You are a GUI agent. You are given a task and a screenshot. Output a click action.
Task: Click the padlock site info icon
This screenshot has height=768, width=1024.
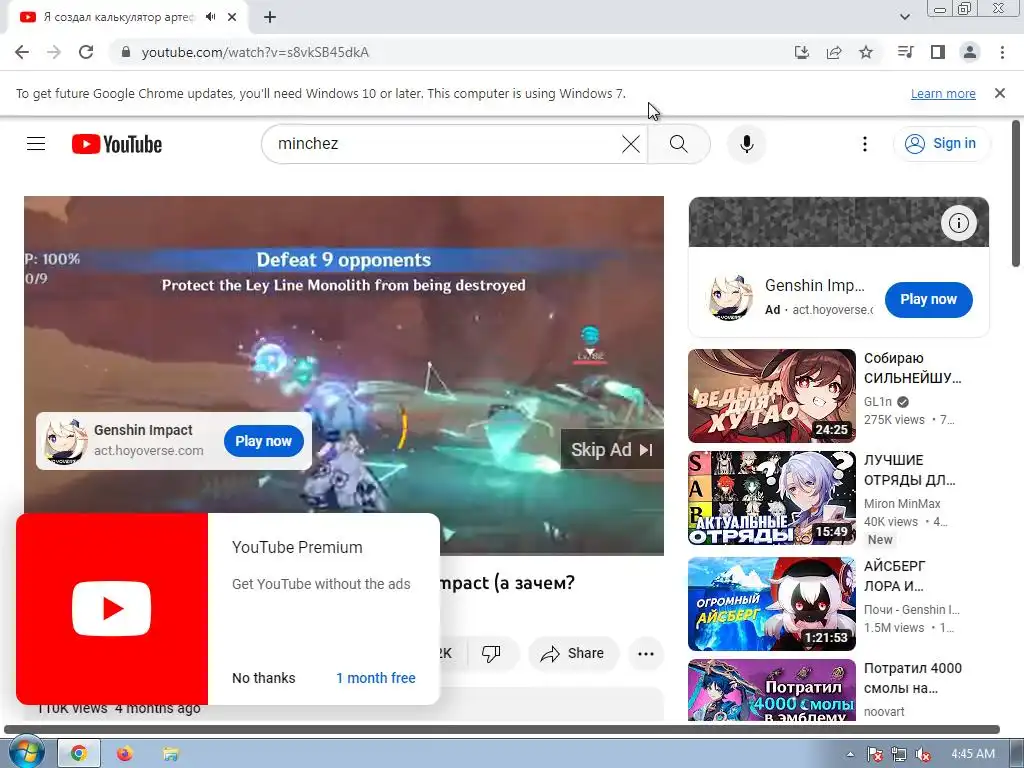click(126, 52)
